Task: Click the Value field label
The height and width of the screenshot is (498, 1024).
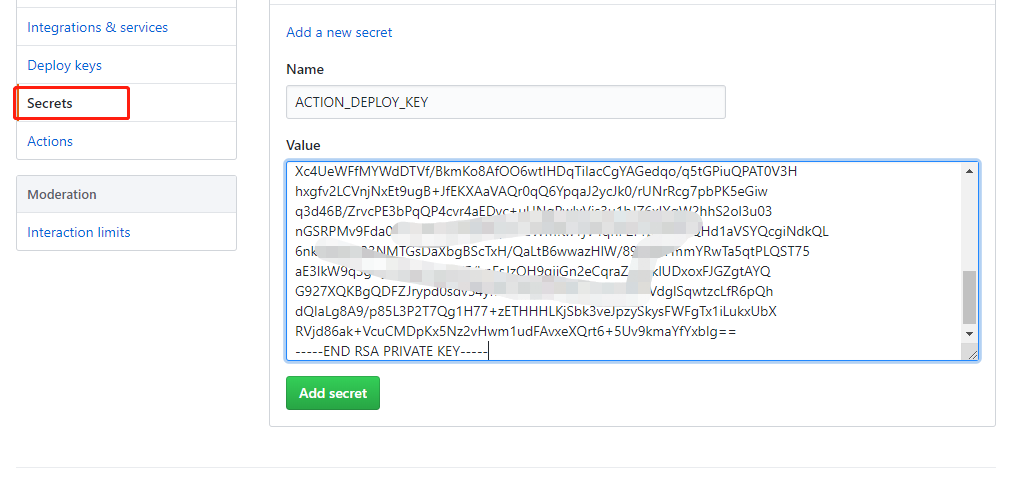Action: pyautogui.click(x=303, y=145)
